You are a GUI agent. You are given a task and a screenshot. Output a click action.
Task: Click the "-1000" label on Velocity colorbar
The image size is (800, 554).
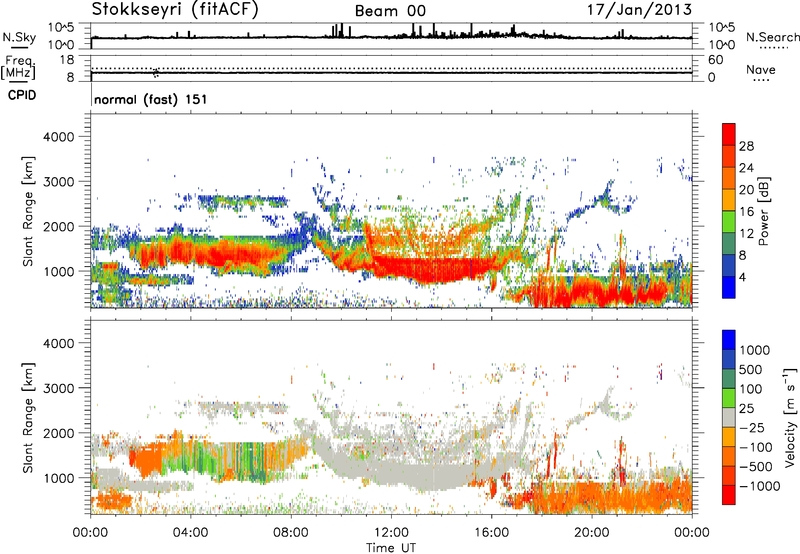(759, 486)
